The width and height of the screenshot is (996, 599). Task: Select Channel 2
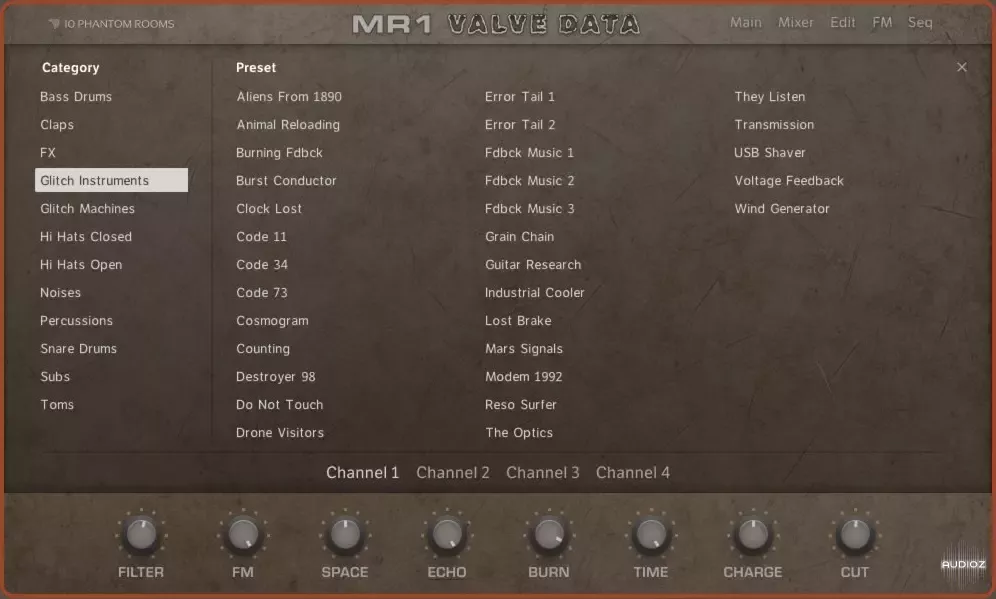tap(453, 473)
